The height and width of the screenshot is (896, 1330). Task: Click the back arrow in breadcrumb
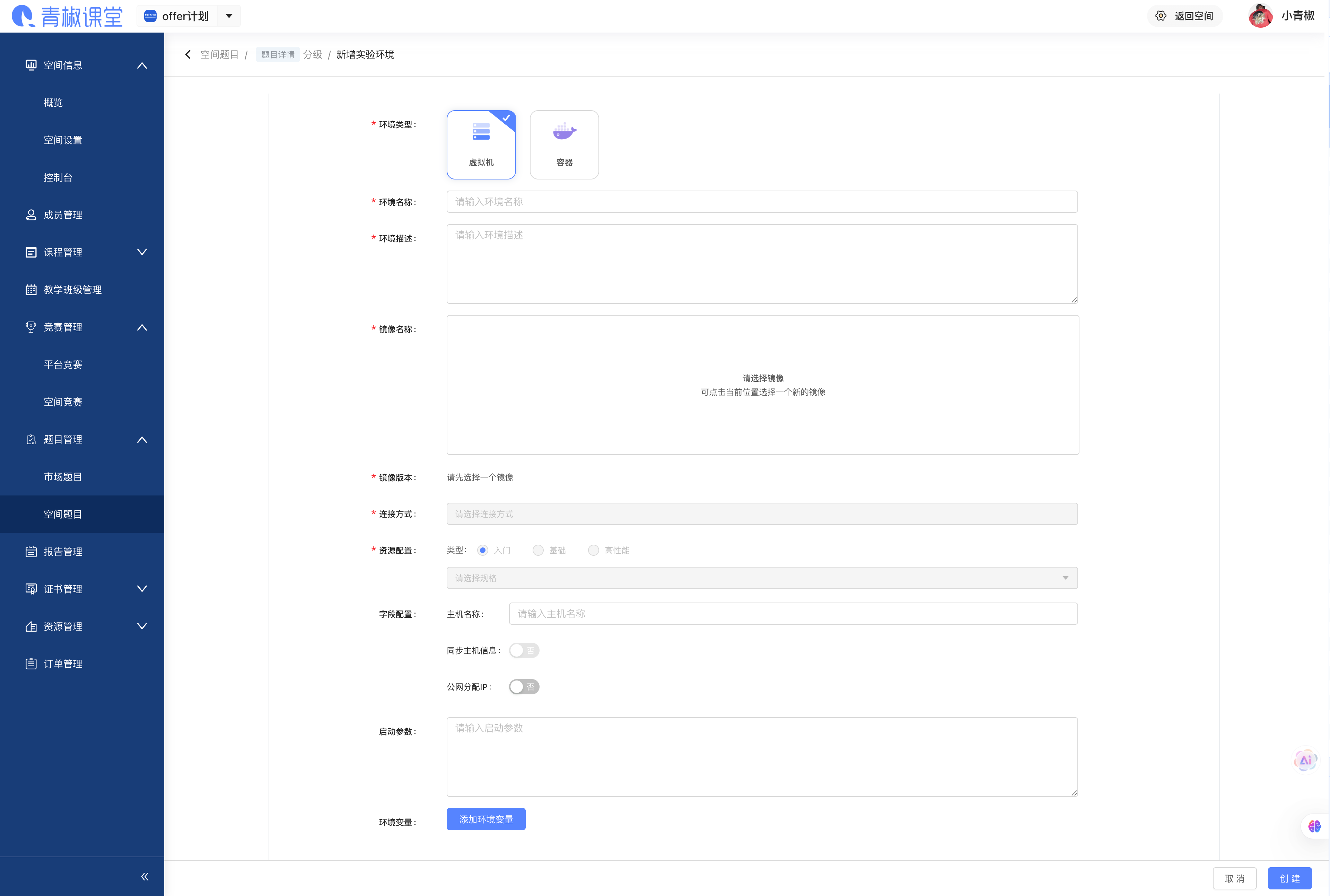[188, 54]
